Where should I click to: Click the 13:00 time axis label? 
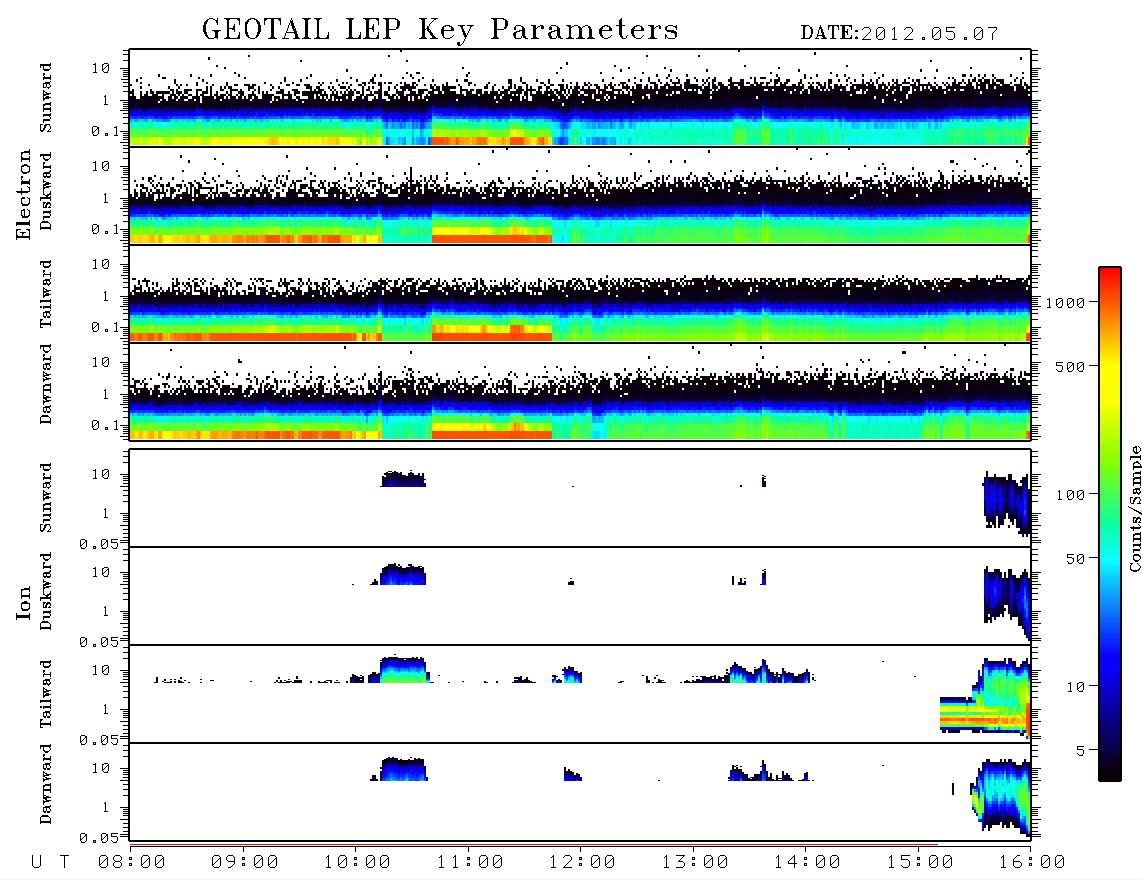(695, 862)
